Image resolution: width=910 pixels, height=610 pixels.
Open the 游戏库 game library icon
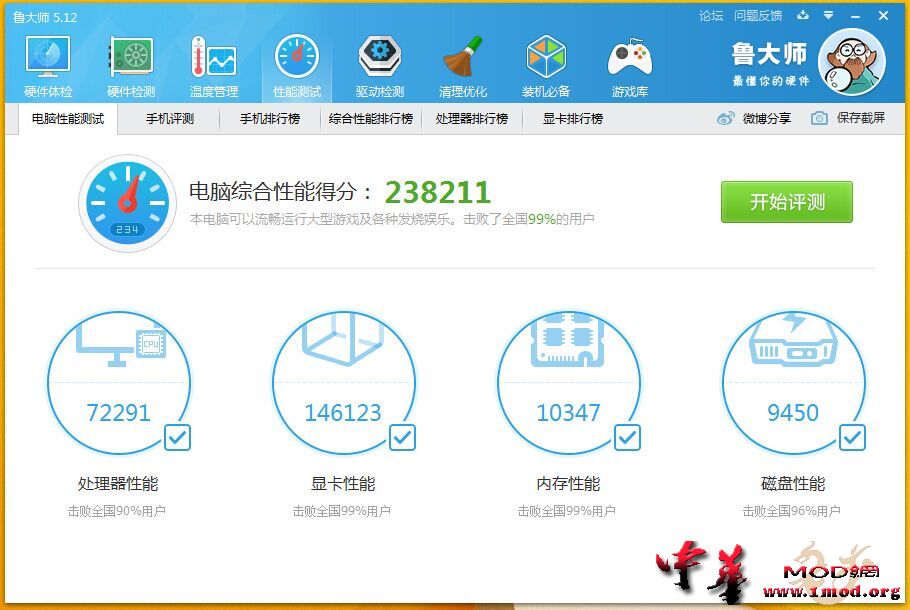pos(629,60)
